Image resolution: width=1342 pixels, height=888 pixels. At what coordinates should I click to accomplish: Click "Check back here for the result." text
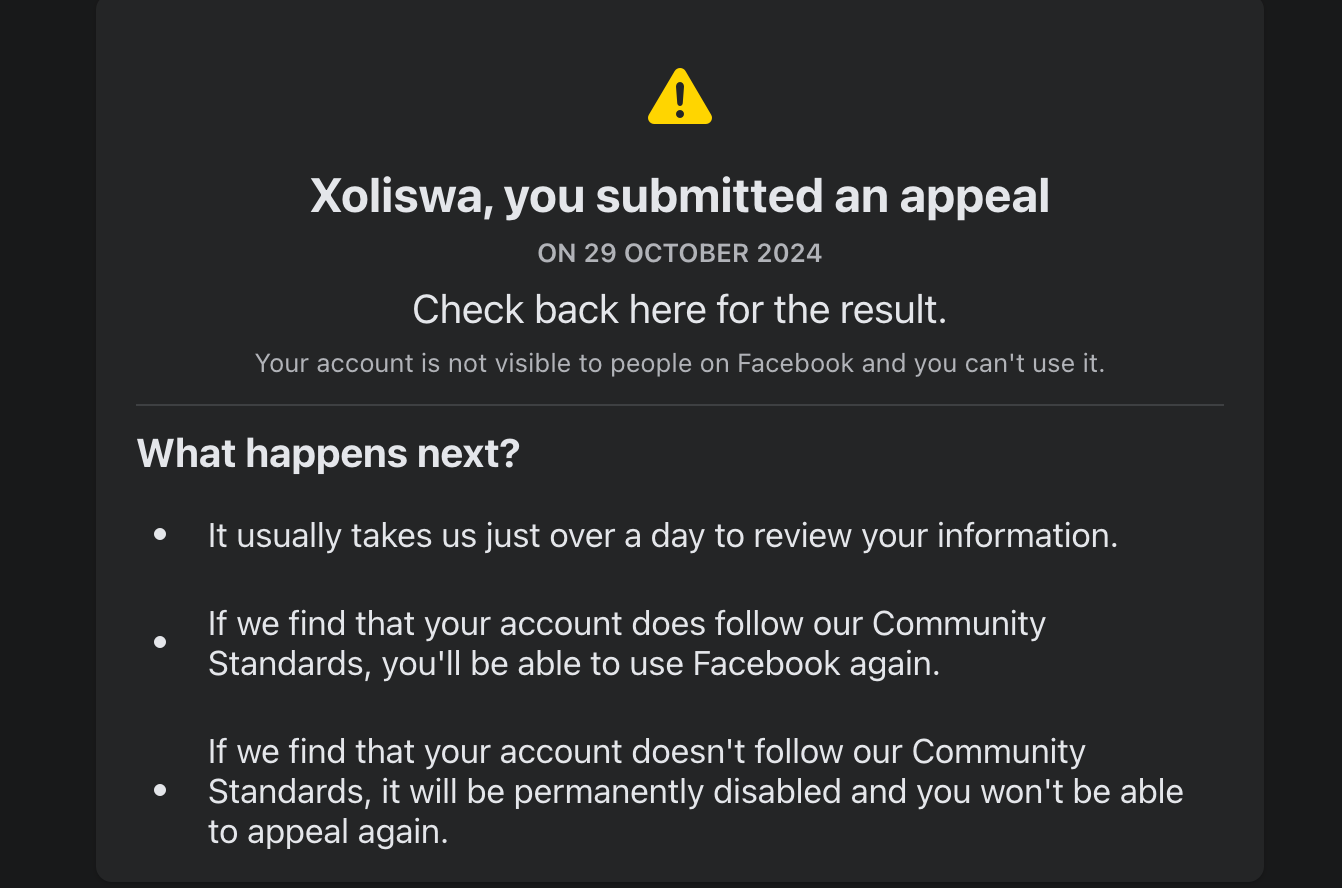coord(680,310)
